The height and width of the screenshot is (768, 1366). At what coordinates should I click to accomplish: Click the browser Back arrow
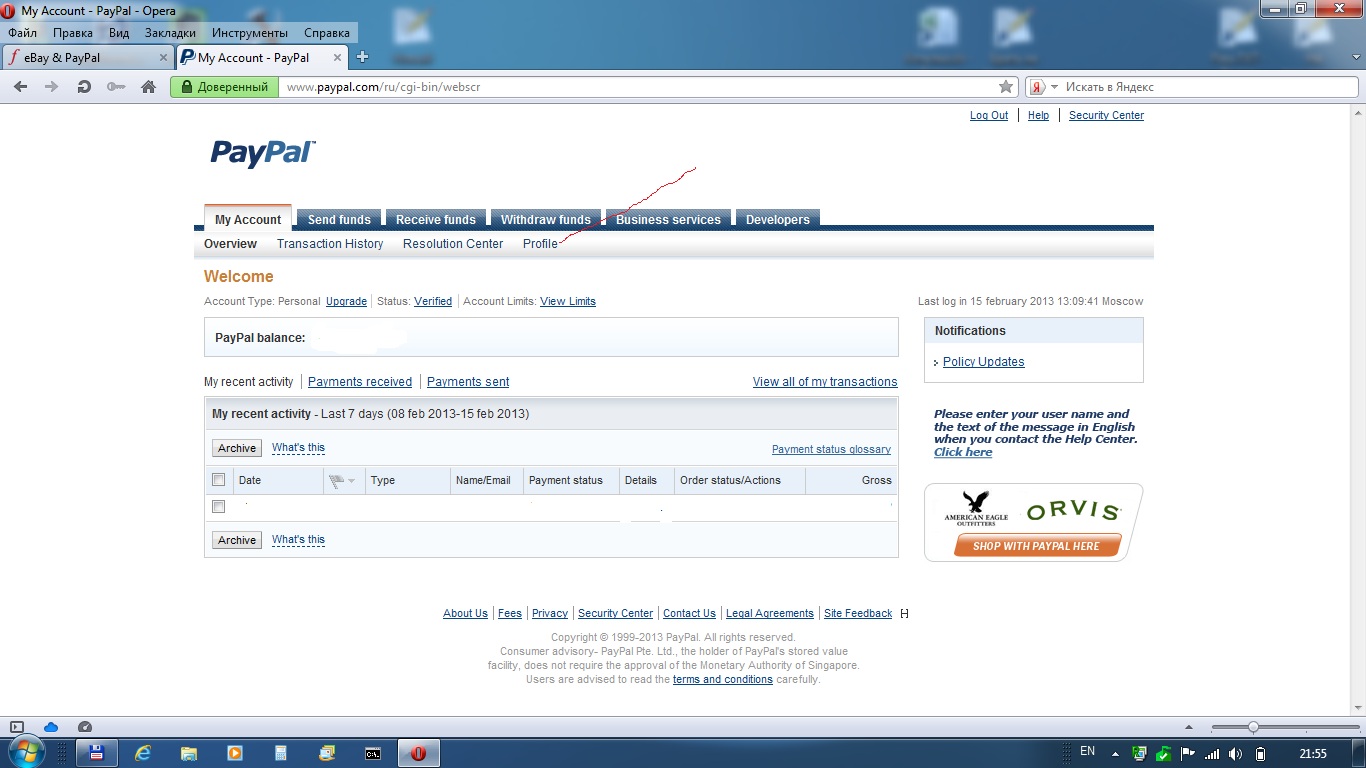click(x=20, y=87)
